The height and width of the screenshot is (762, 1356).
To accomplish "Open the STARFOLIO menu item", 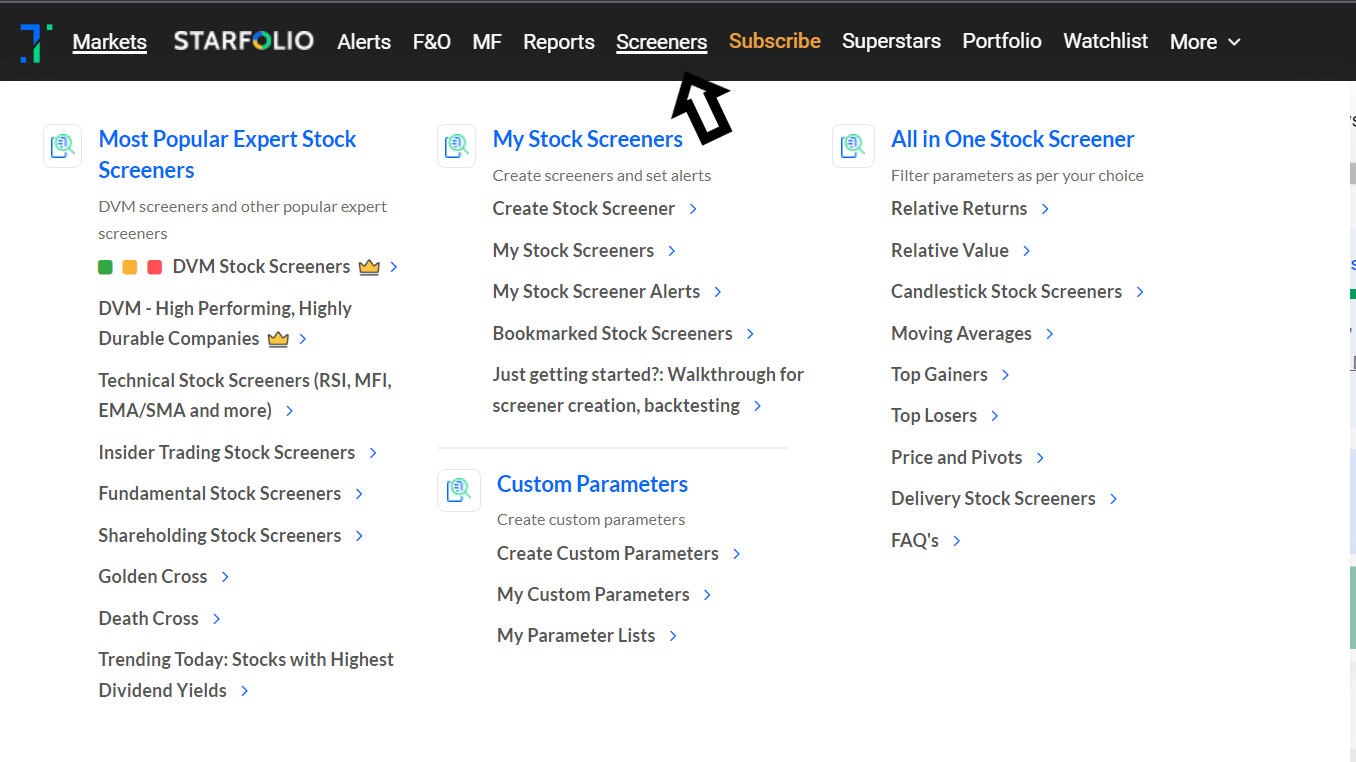I will pos(244,41).
